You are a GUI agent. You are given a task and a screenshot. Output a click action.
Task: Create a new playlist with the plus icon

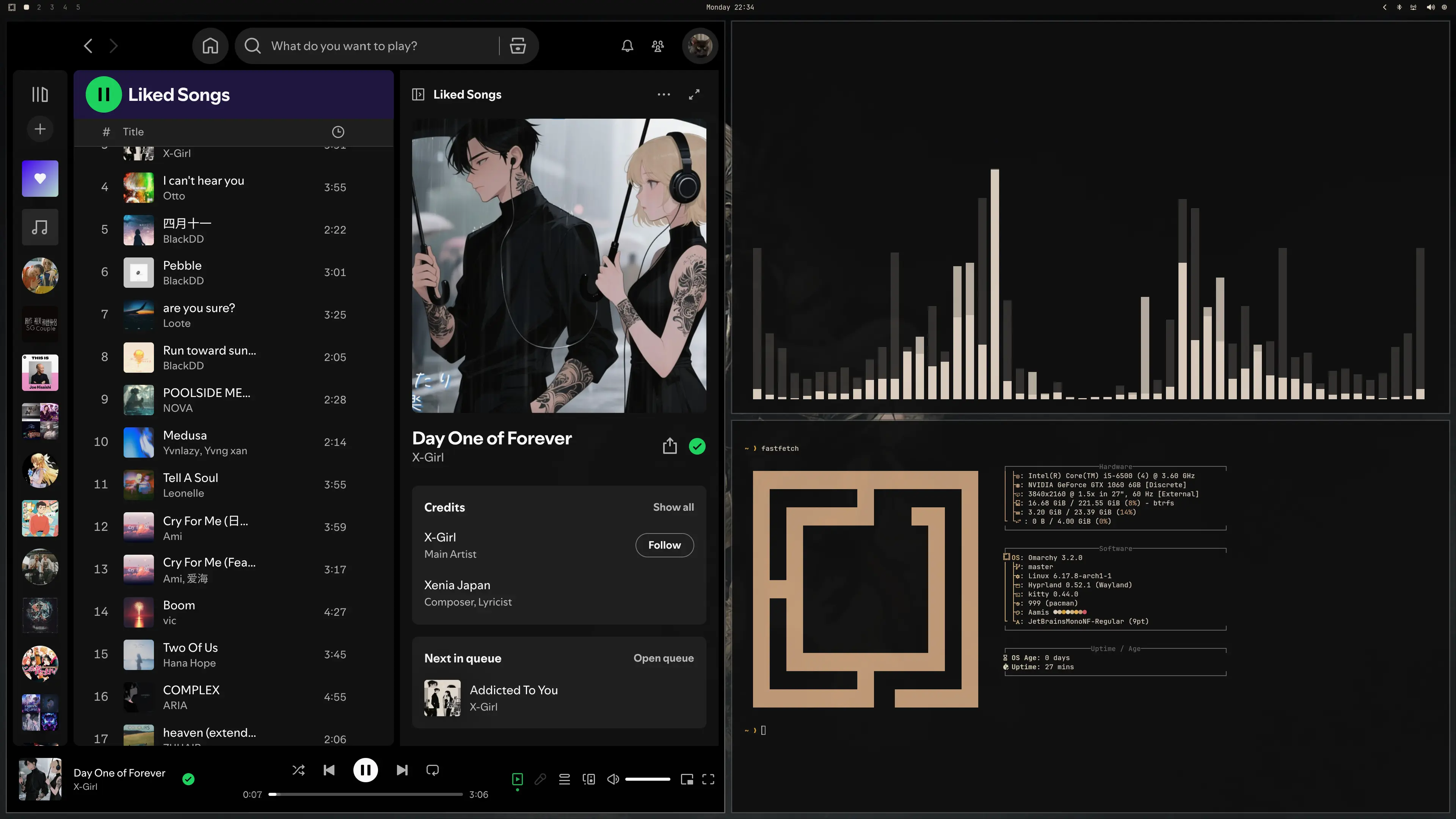39,129
